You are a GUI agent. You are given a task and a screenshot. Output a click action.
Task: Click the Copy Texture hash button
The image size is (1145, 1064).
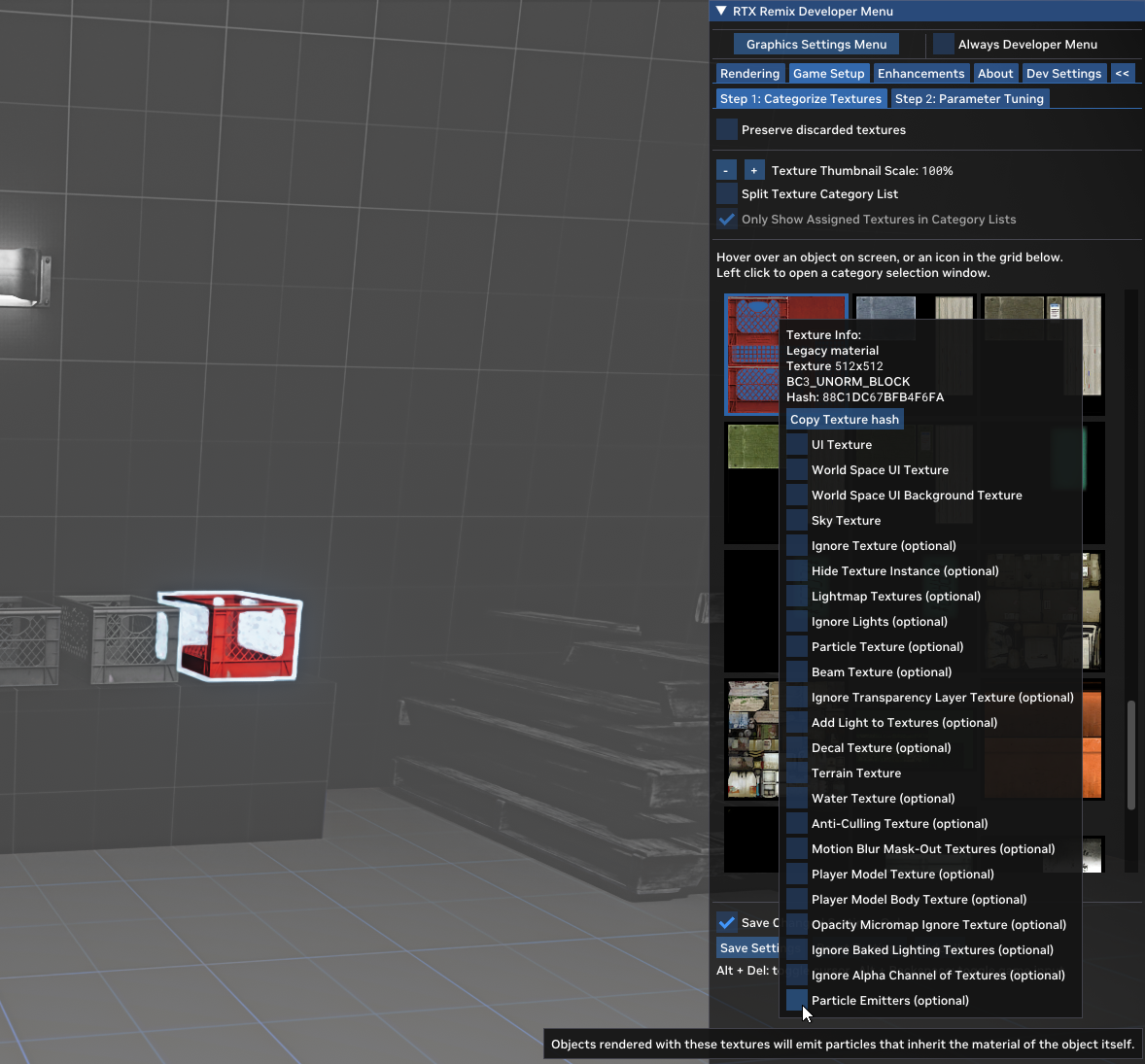(x=844, y=419)
